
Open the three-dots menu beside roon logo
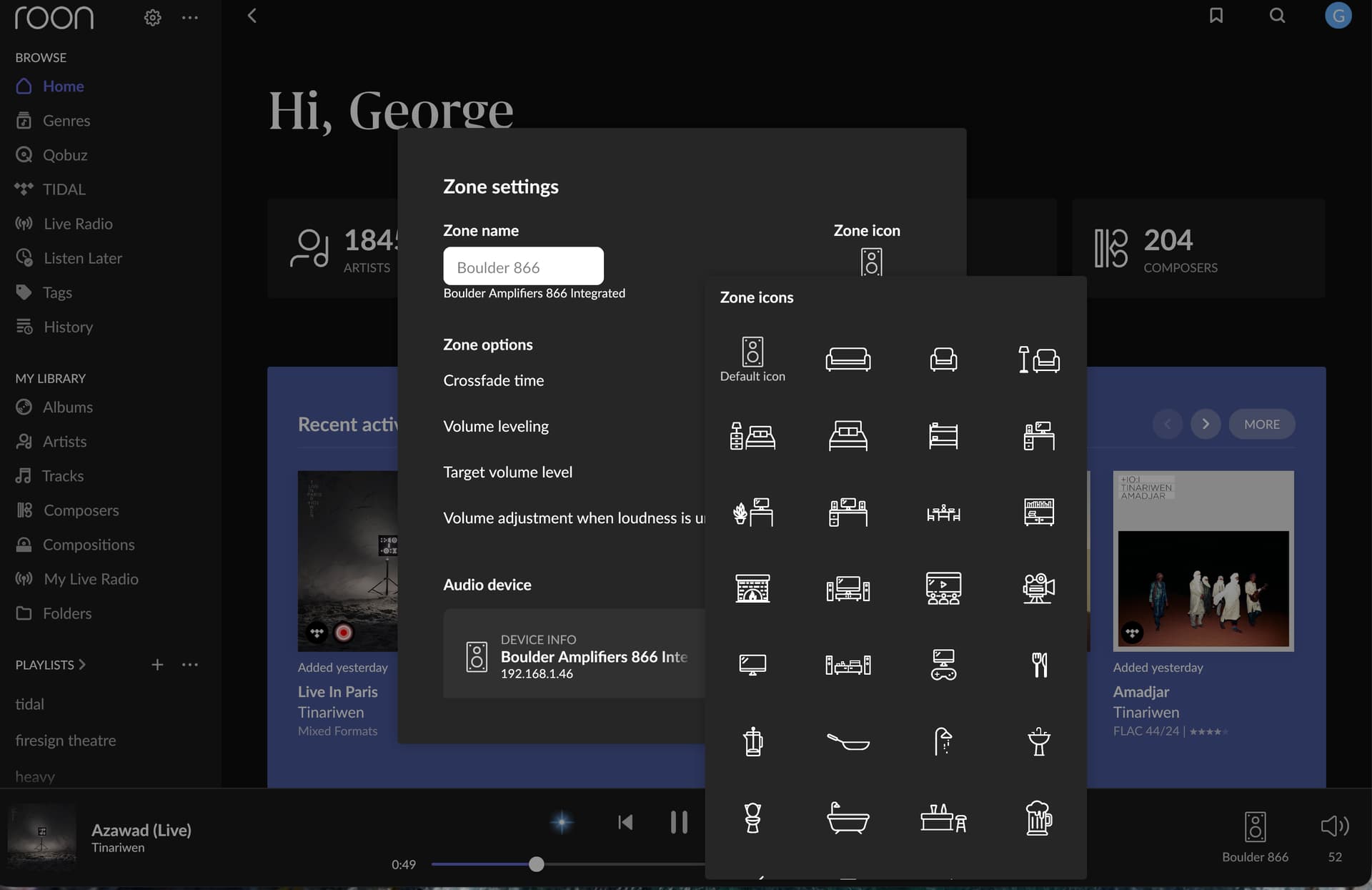tap(189, 17)
